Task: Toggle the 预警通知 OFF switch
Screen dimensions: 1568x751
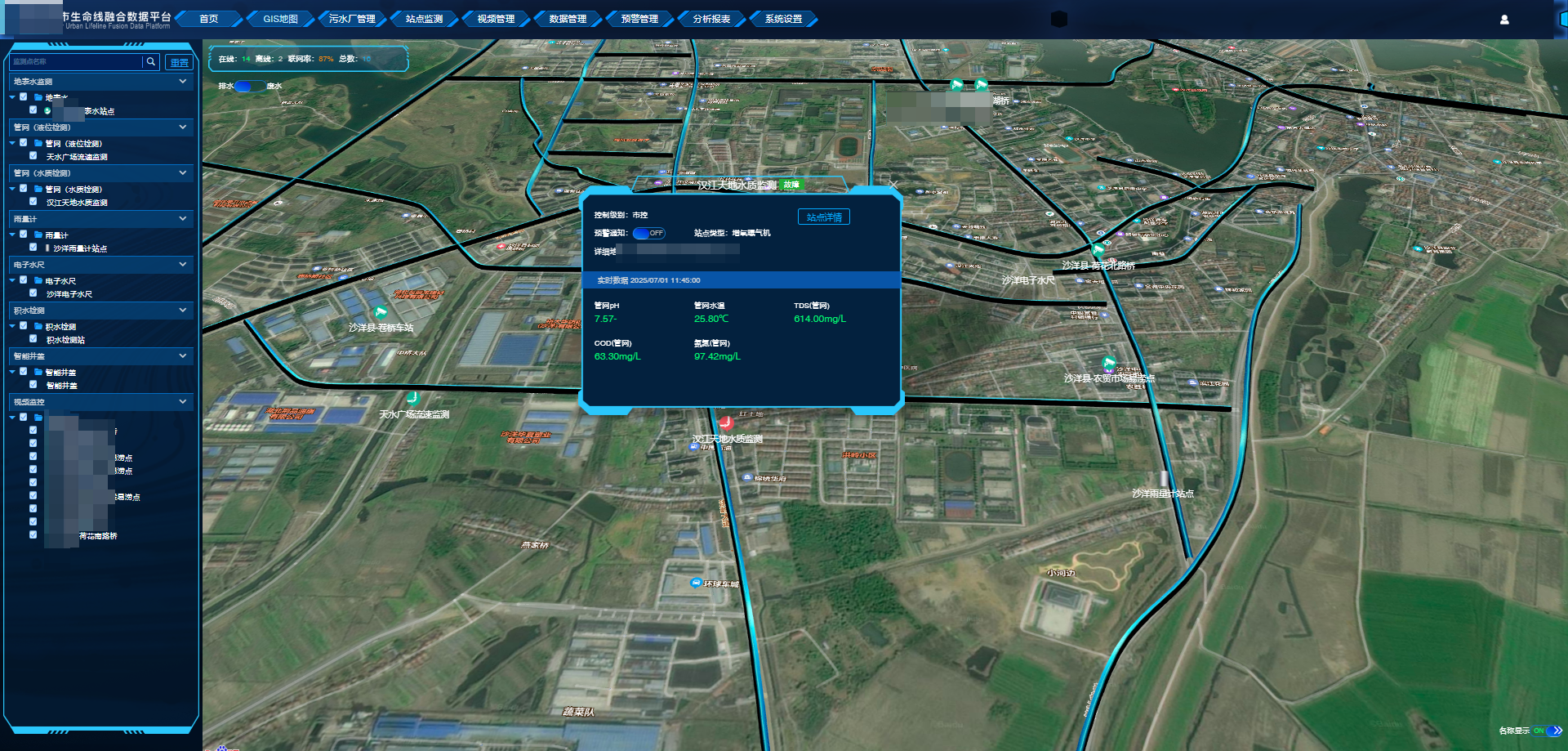Action: click(x=649, y=234)
